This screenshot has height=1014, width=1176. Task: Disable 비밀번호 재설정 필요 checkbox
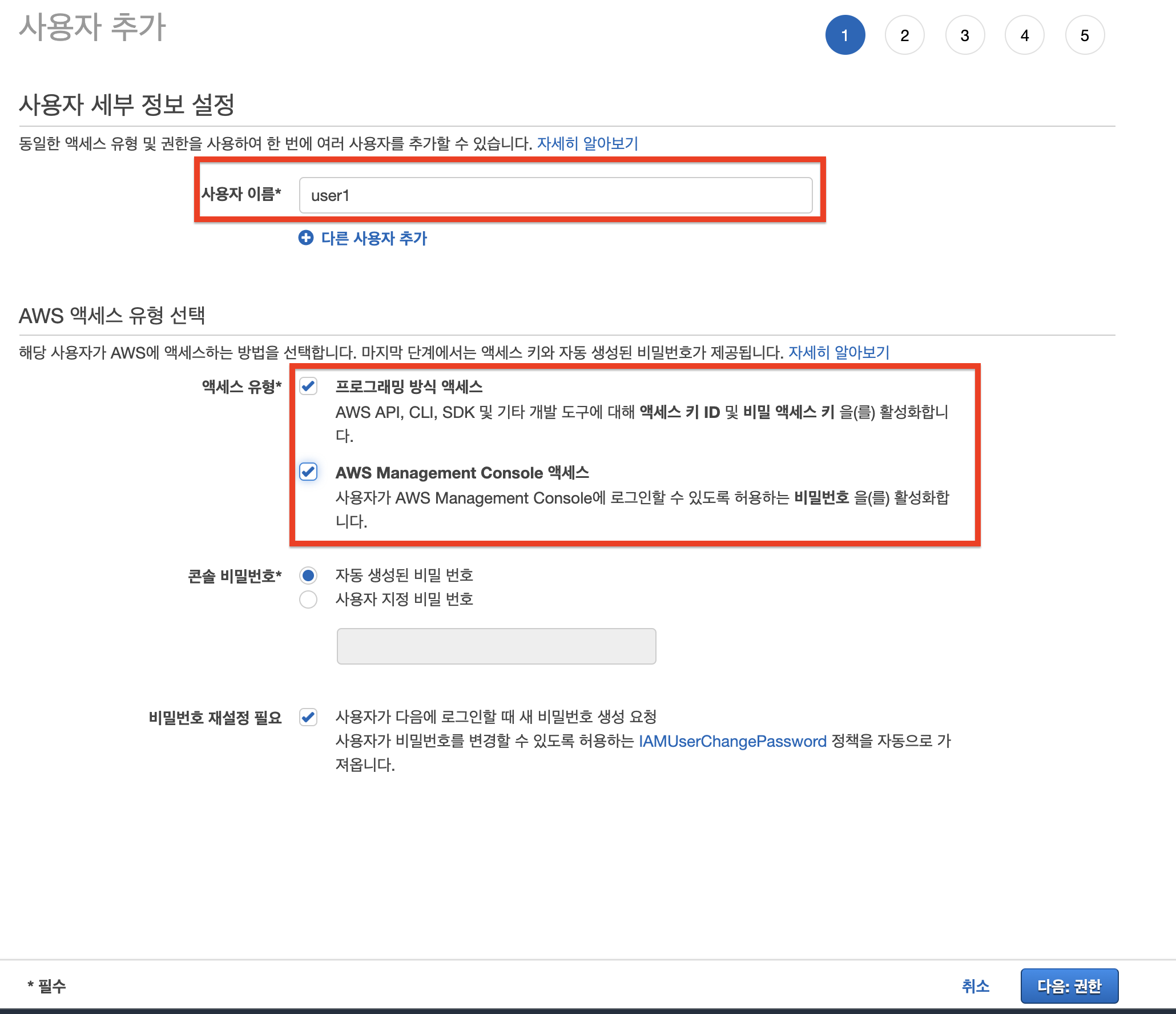(x=308, y=717)
